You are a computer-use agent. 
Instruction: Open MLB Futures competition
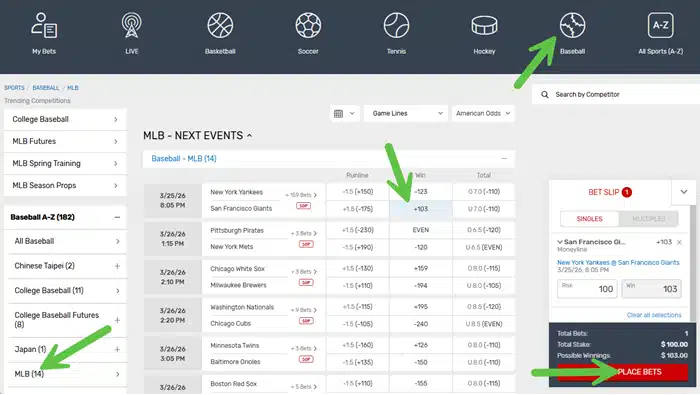coord(65,141)
